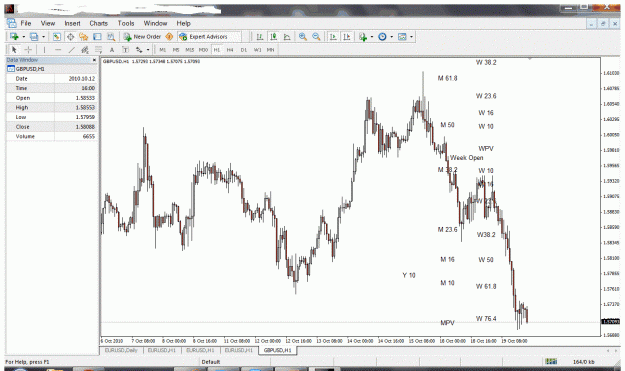Open the File menu
625x371 pixels.
click(x=26, y=23)
